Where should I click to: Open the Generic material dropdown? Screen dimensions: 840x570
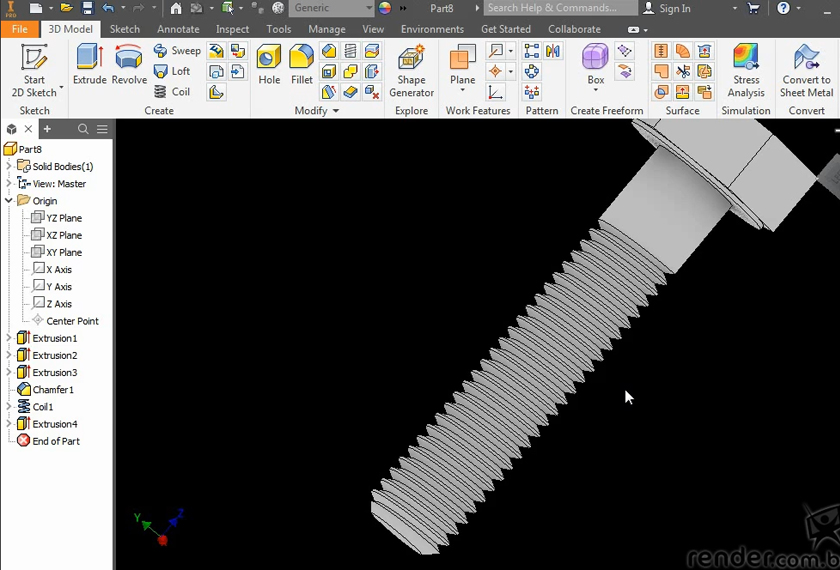pyautogui.click(x=368, y=8)
